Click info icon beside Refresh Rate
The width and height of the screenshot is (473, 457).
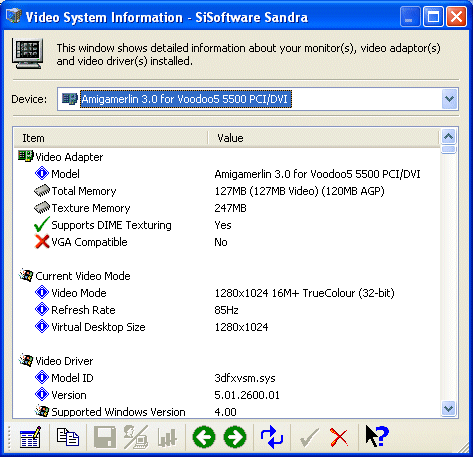(42, 310)
